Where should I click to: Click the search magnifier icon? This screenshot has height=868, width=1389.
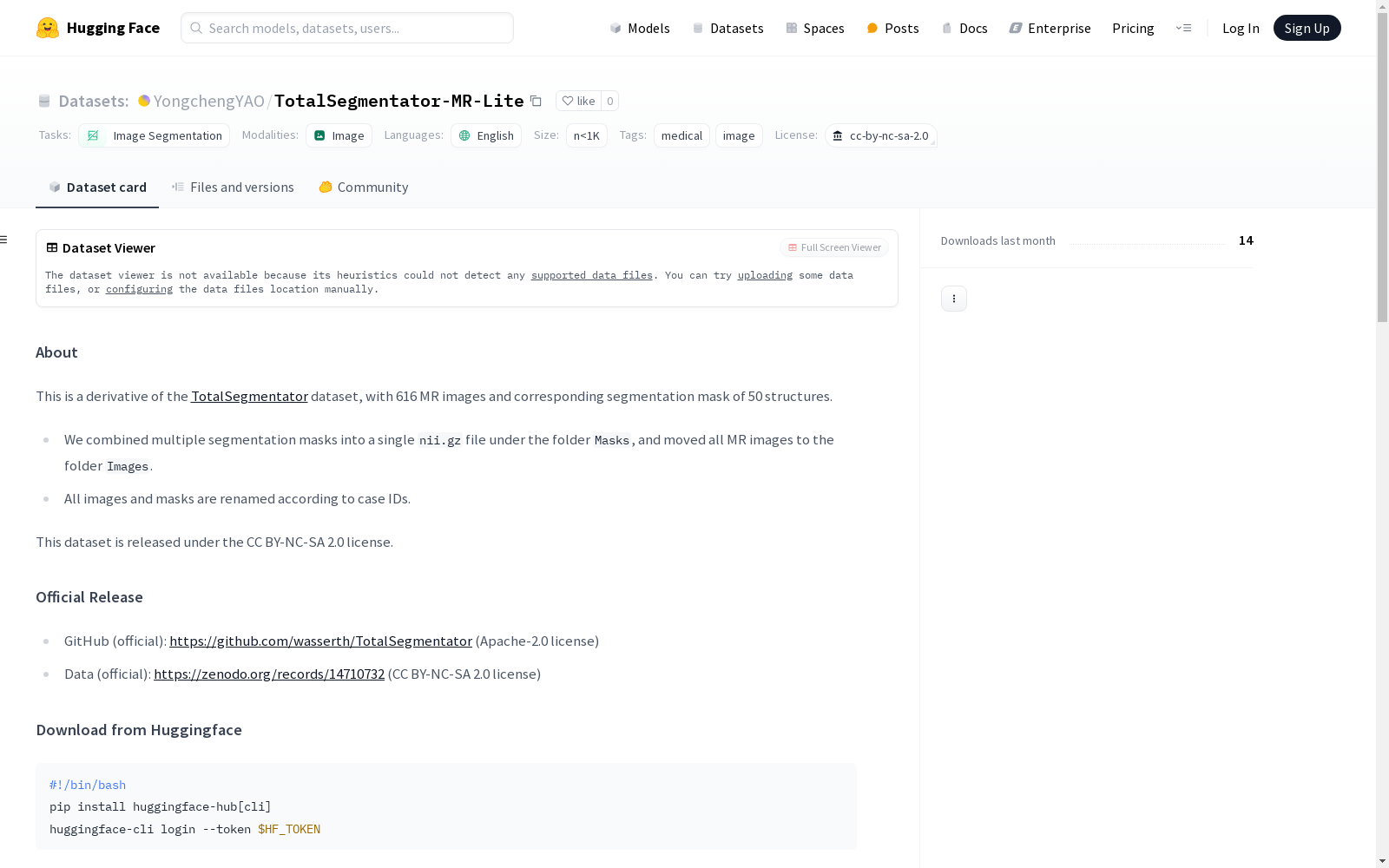click(196, 28)
